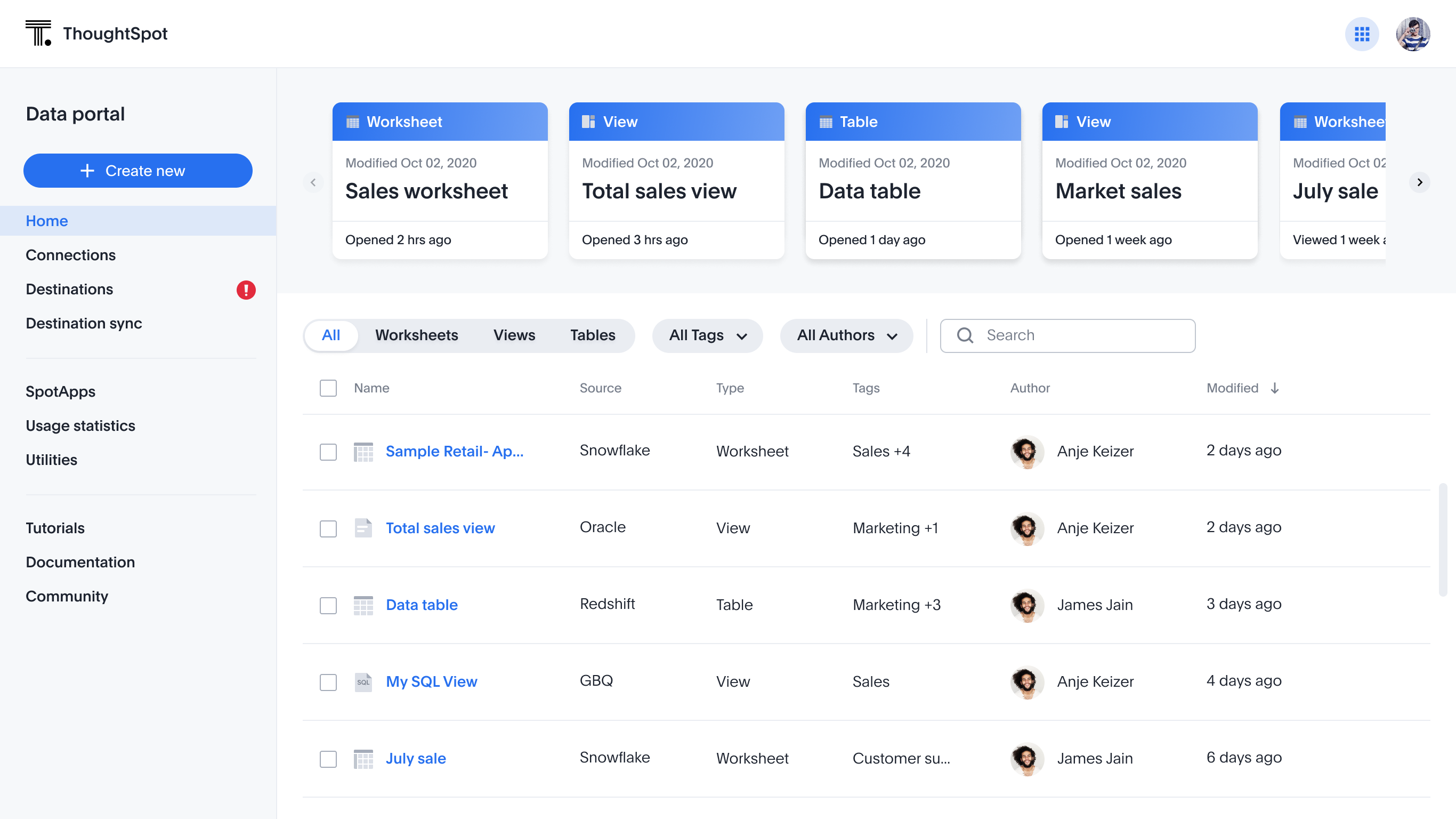Click worksheet icon in July sale row

(363, 759)
